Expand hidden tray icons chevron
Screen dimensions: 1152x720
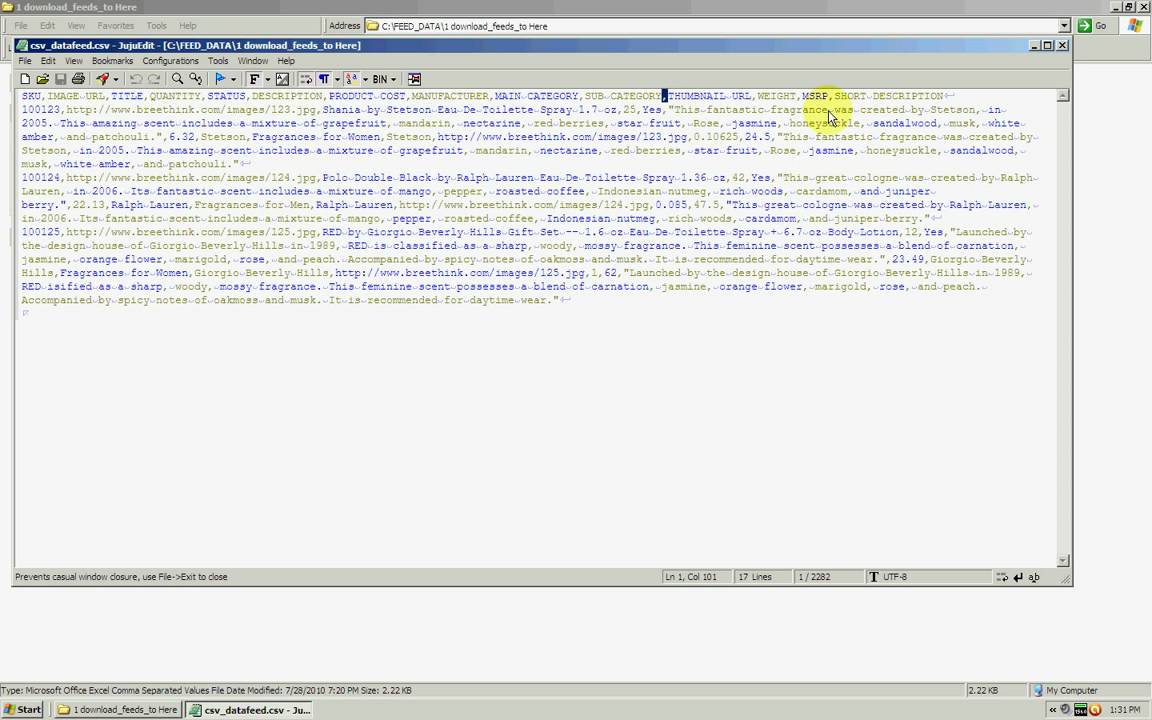tap(1053, 710)
